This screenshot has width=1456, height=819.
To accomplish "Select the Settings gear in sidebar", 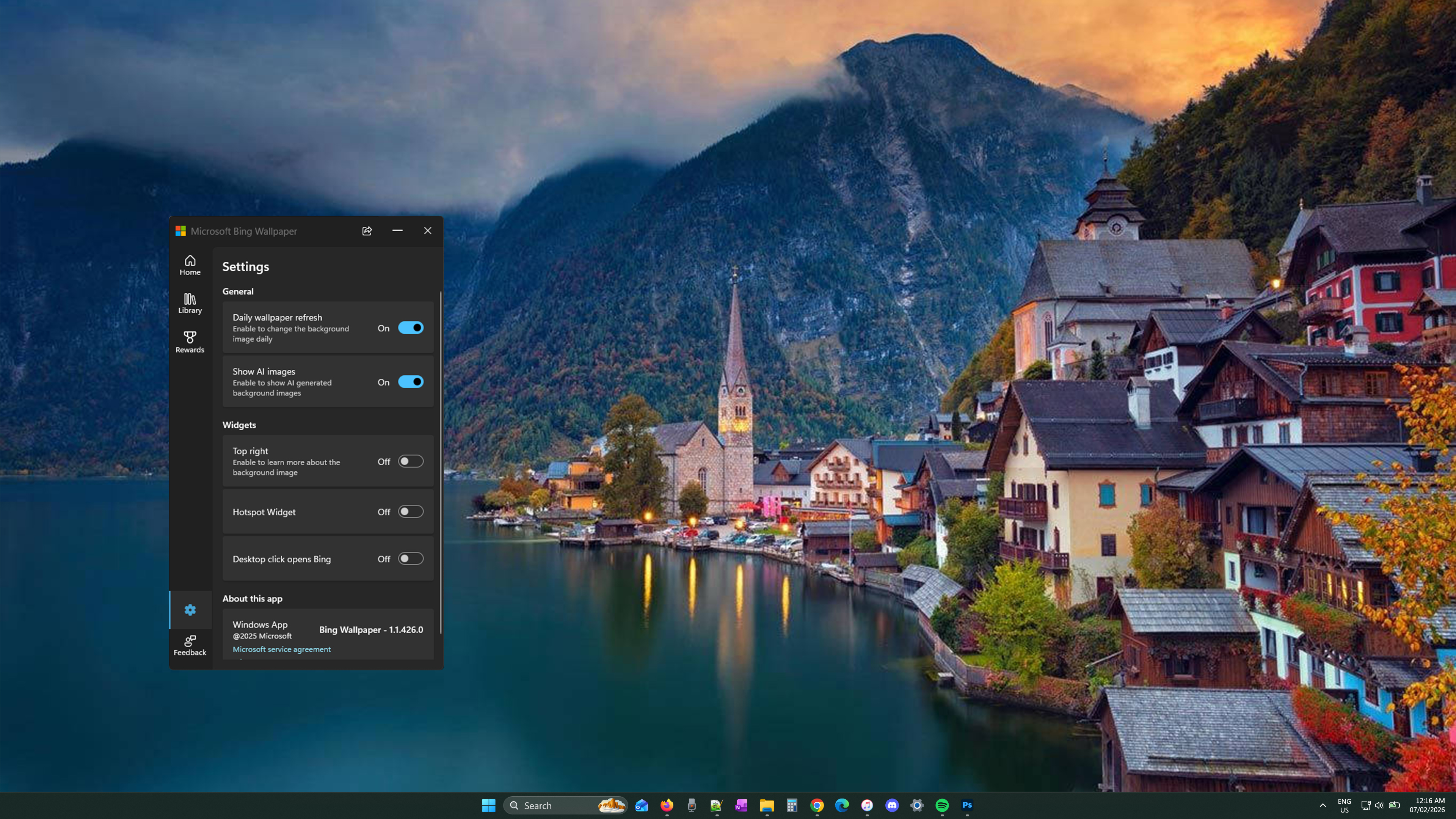I will [x=190, y=610].
